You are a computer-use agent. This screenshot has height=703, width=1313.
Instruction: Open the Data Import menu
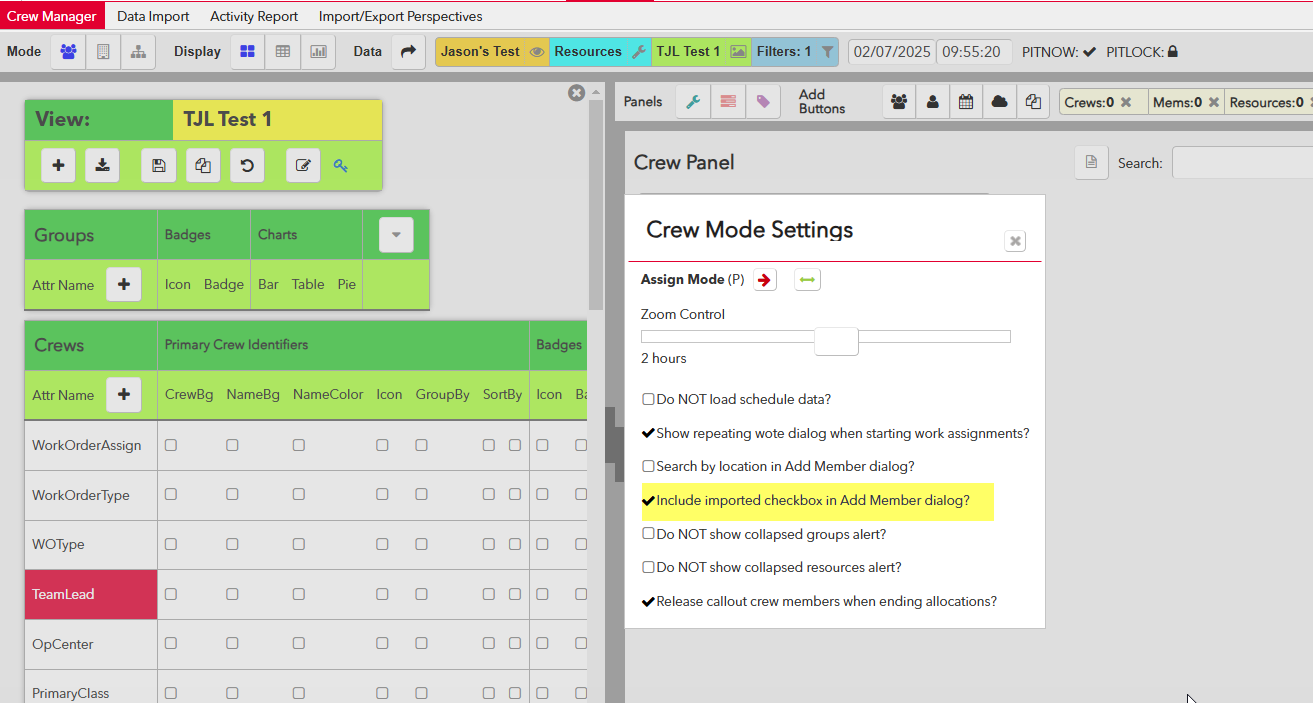[151, 16]
